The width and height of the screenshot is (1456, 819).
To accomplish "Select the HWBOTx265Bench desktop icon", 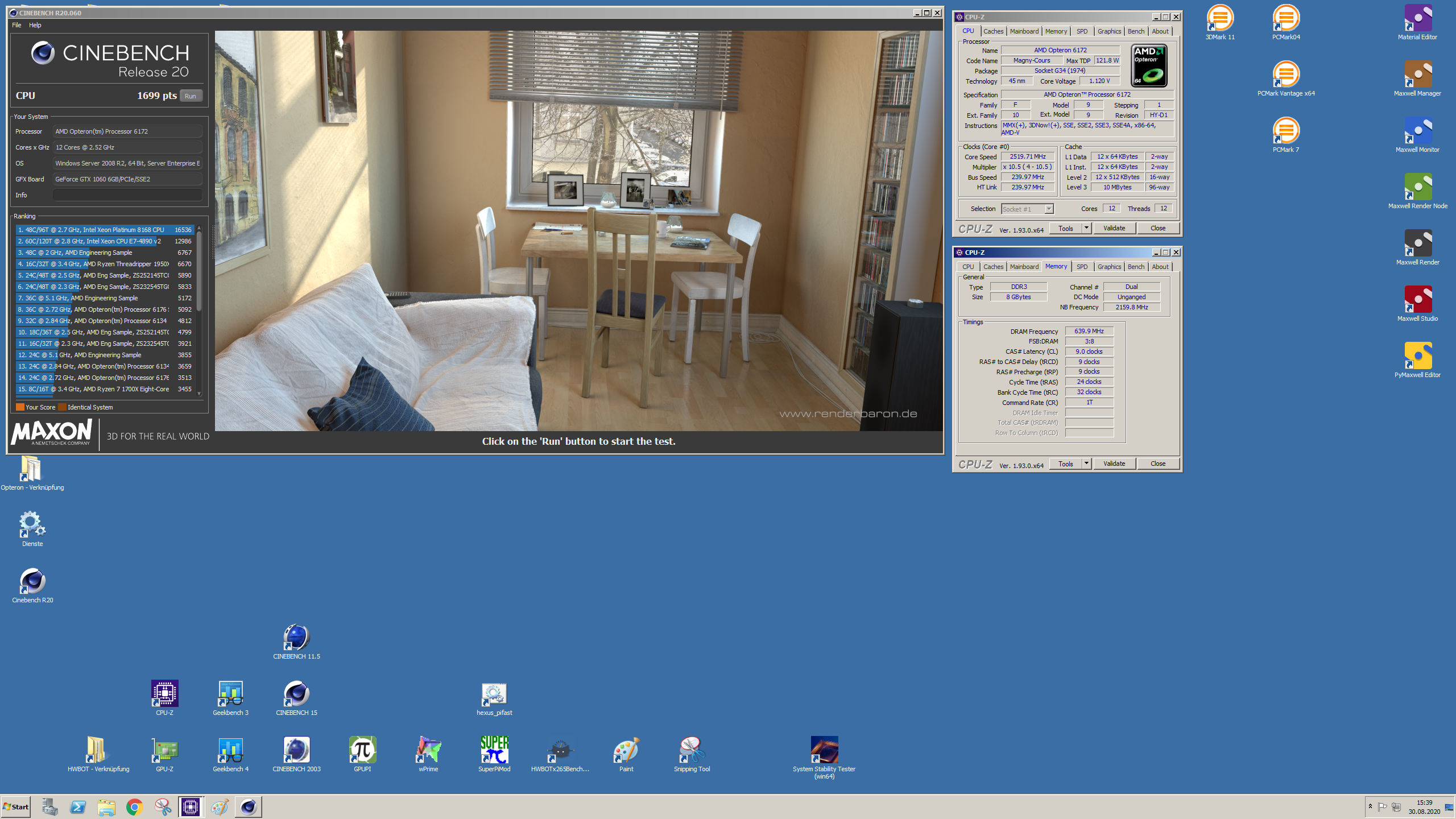I will click(x=560, y=755).
